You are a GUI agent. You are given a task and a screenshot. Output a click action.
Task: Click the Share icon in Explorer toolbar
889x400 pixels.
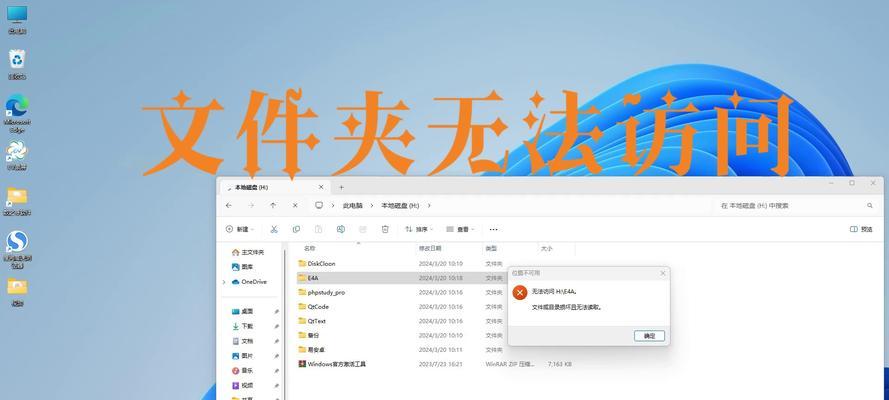pyautogui.click(x=363, y=229)
